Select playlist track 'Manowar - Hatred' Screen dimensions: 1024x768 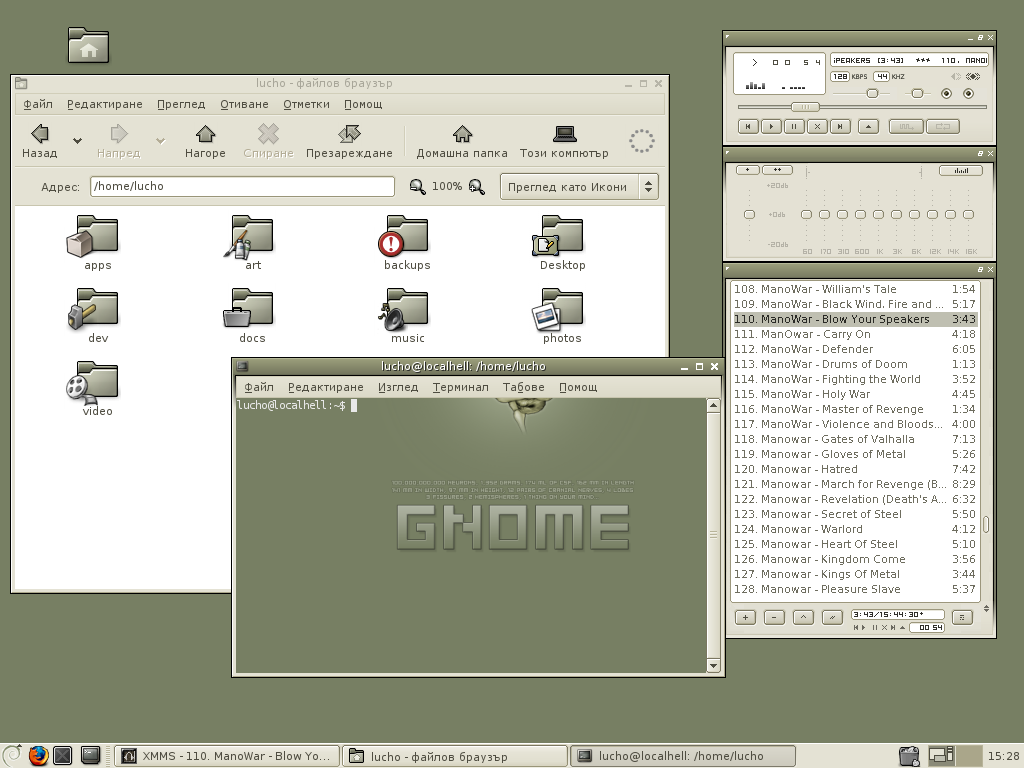[854, 470]
